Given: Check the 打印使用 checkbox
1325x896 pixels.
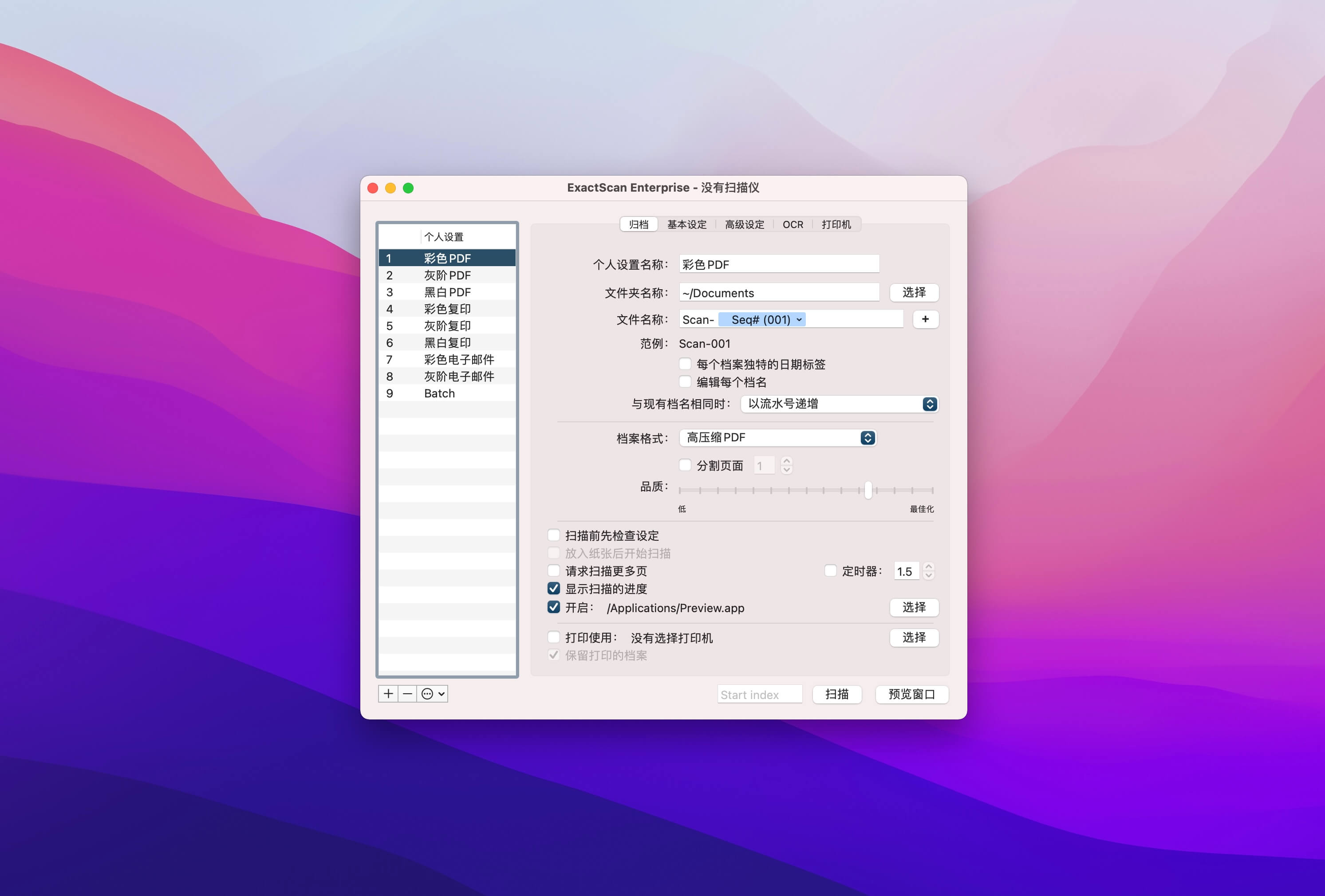Looking at the screenshot, I should 554,637.
